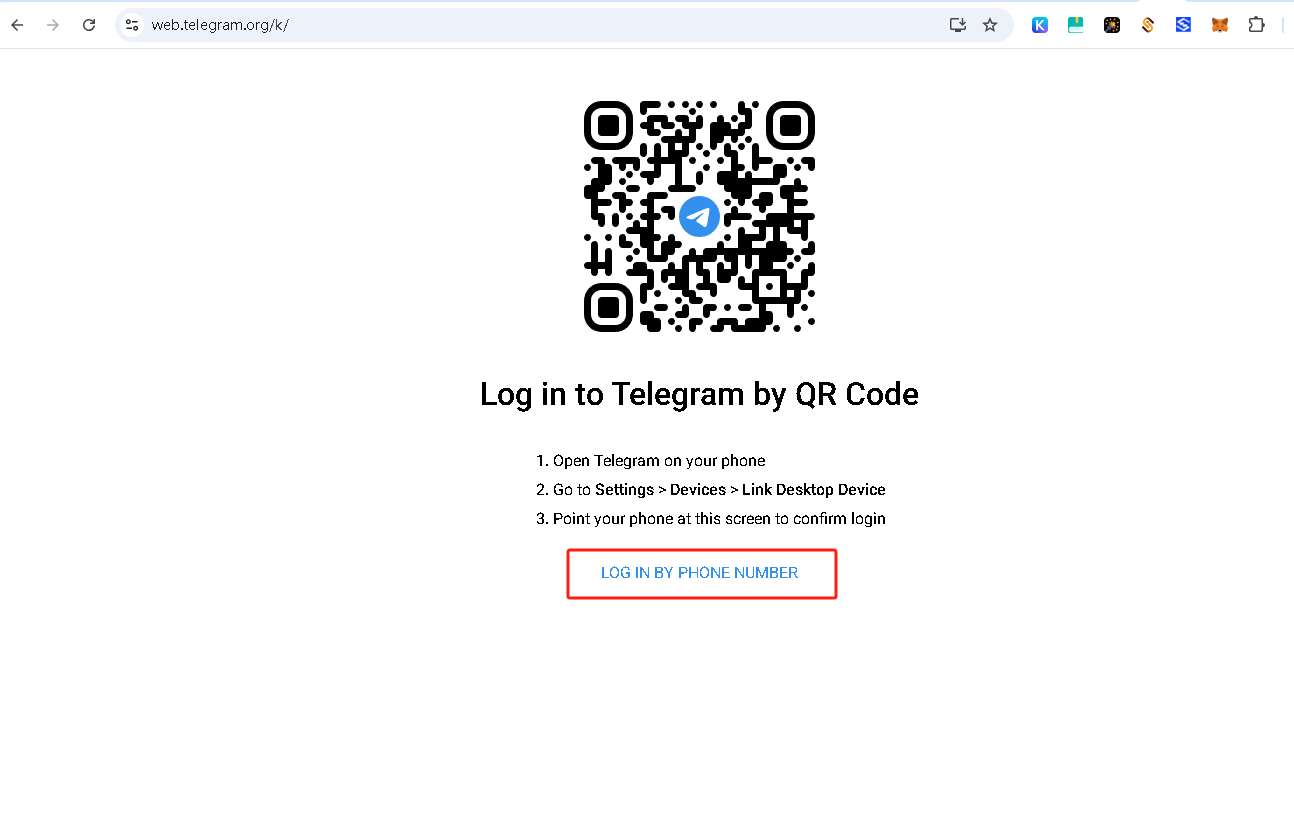Open the orange S chain-link extension

click(x=1148, y=25)
